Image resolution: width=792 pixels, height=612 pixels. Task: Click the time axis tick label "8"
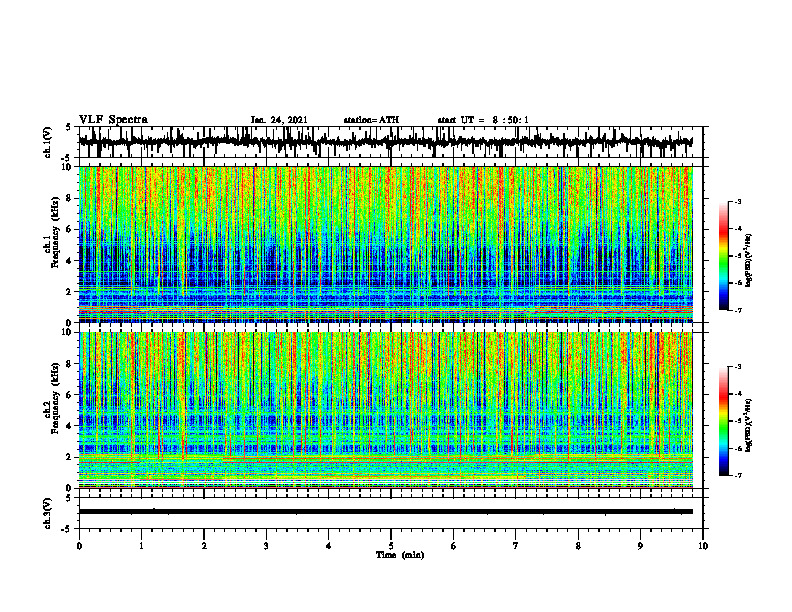coord(578,546)
